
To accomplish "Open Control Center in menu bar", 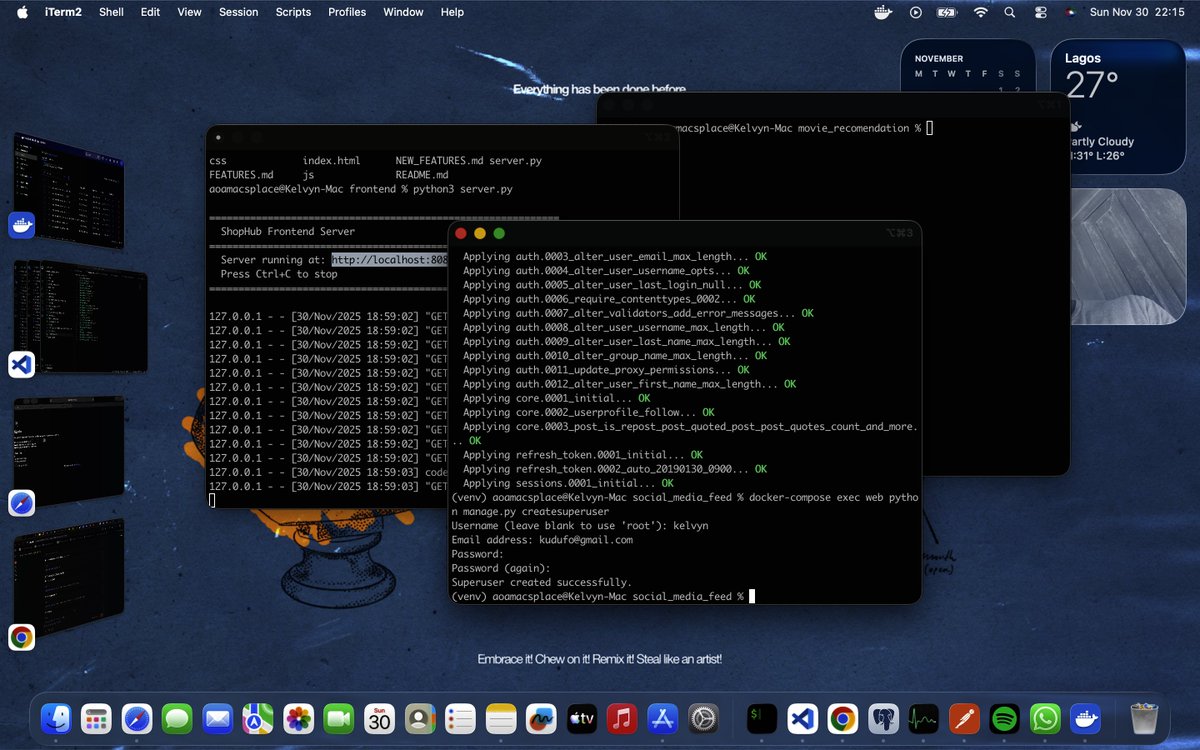I will (x=1040, y=12).
